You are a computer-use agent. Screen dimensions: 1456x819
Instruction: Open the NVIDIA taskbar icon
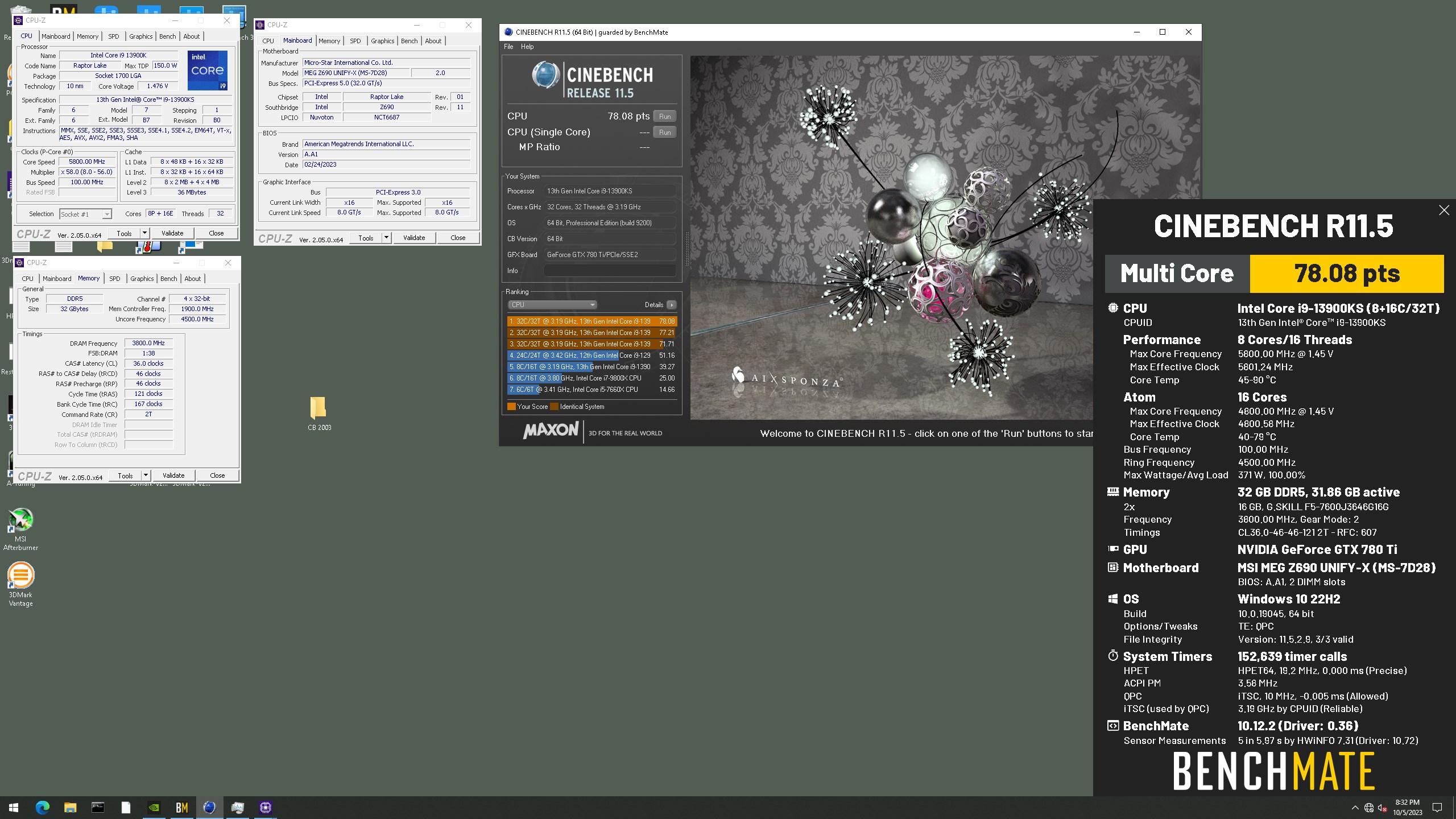point(154,808)
